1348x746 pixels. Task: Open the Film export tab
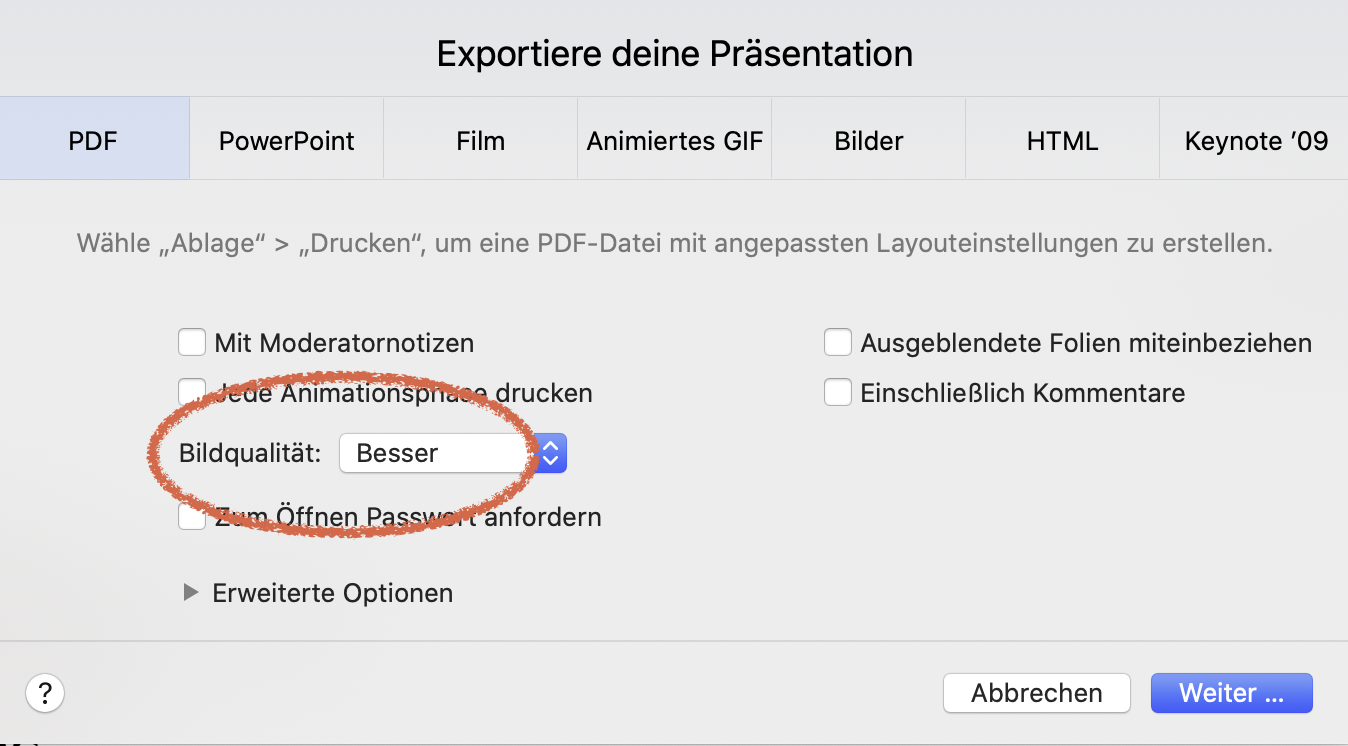pos(480,141)
